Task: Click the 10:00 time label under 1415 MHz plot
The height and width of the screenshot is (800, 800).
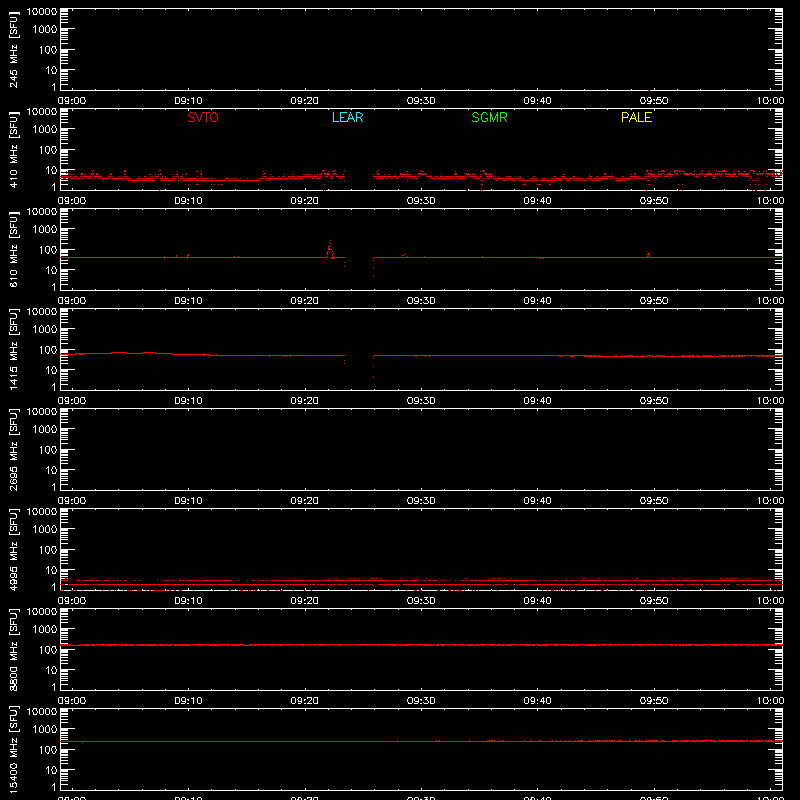Action: 770,401
